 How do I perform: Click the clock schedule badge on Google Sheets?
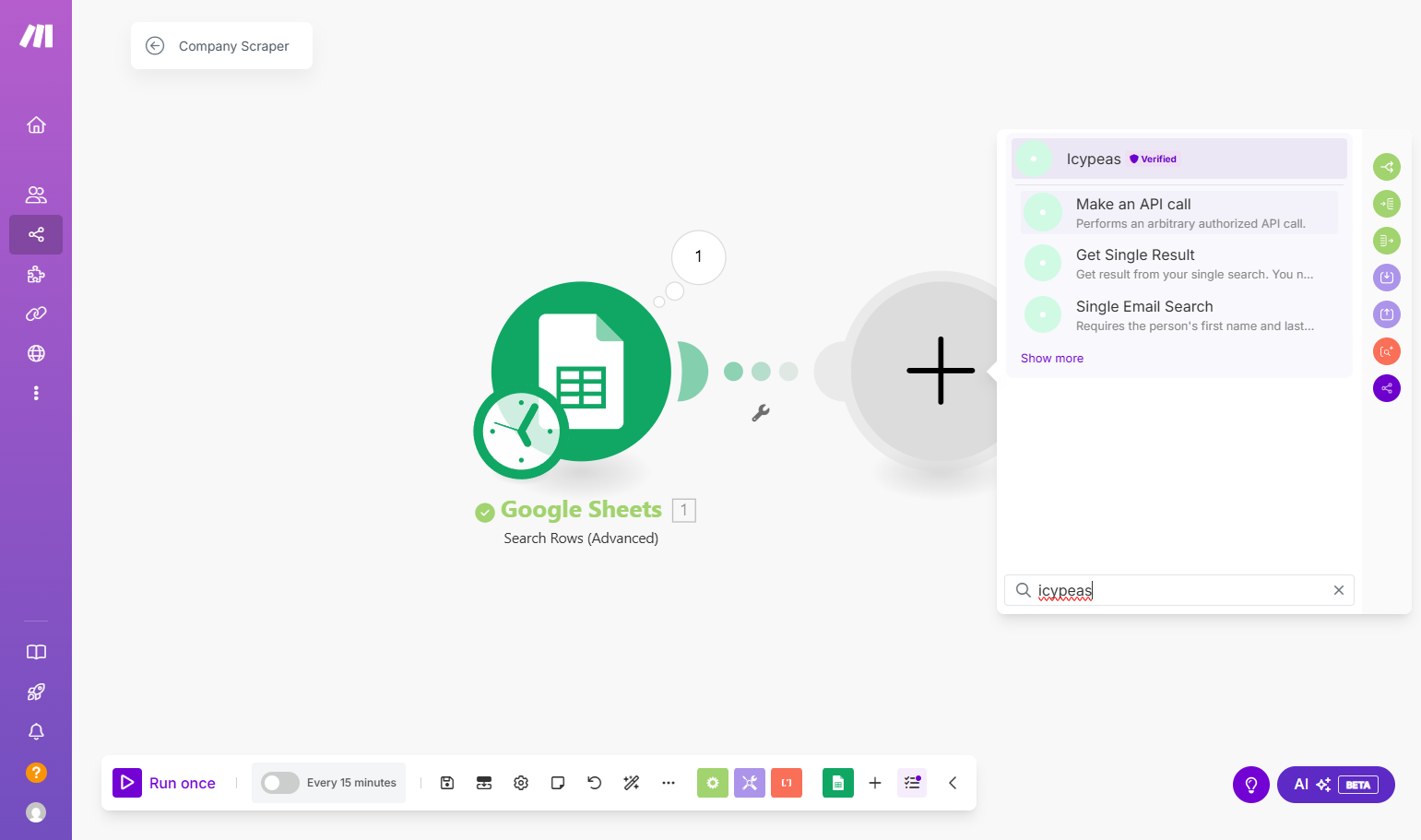(521, 431)
